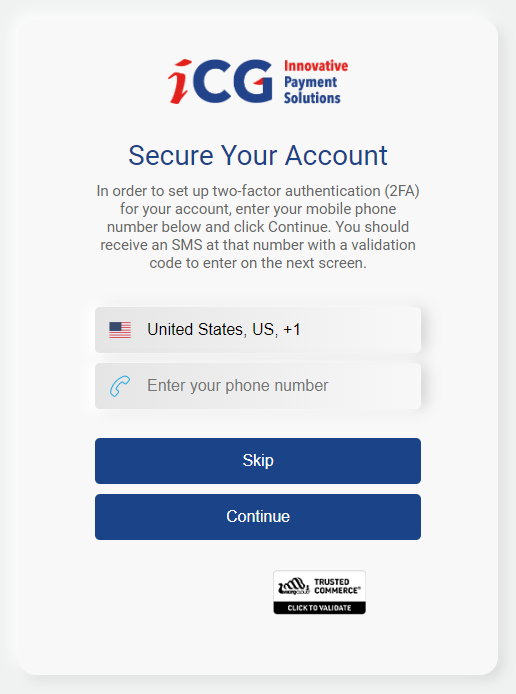Screen dimensions: 516x694
Task: Click the blue phone handset icon
Action: 120,386
